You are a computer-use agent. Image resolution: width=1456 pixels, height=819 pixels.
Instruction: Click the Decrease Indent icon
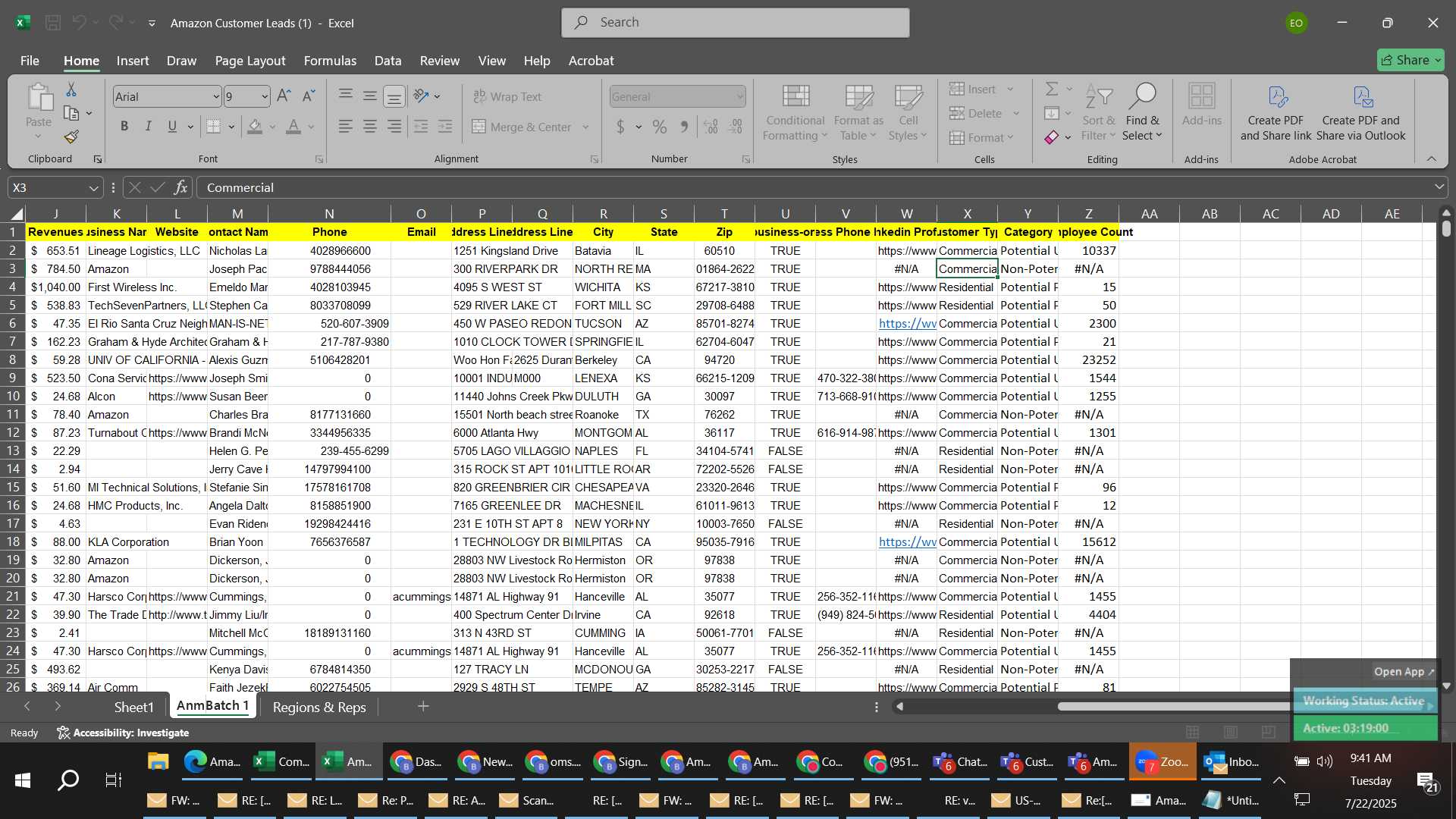(x=421, y=127)
